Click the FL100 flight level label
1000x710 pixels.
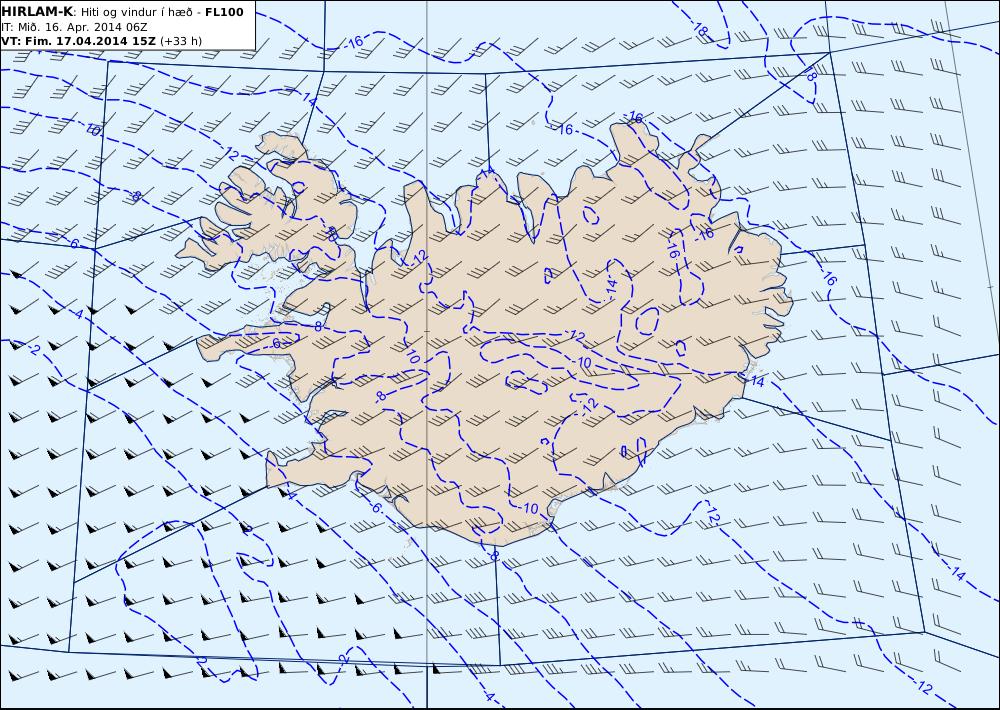click(x=224, y=12)
